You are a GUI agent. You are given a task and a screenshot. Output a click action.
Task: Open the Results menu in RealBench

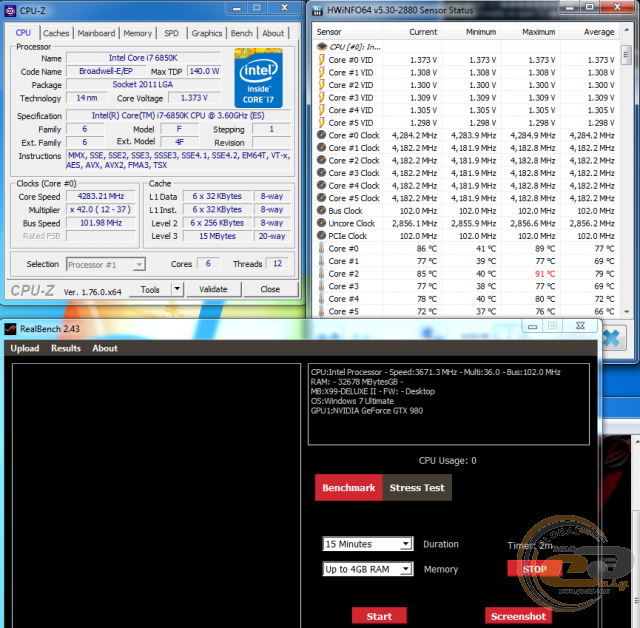tap(66, 348)
